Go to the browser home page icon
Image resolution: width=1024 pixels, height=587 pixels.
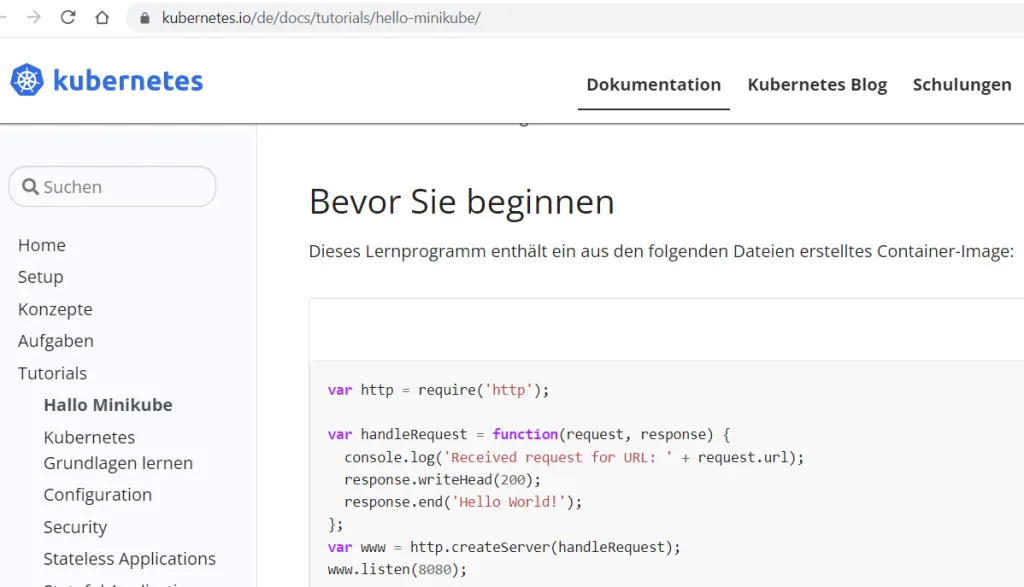102,18
